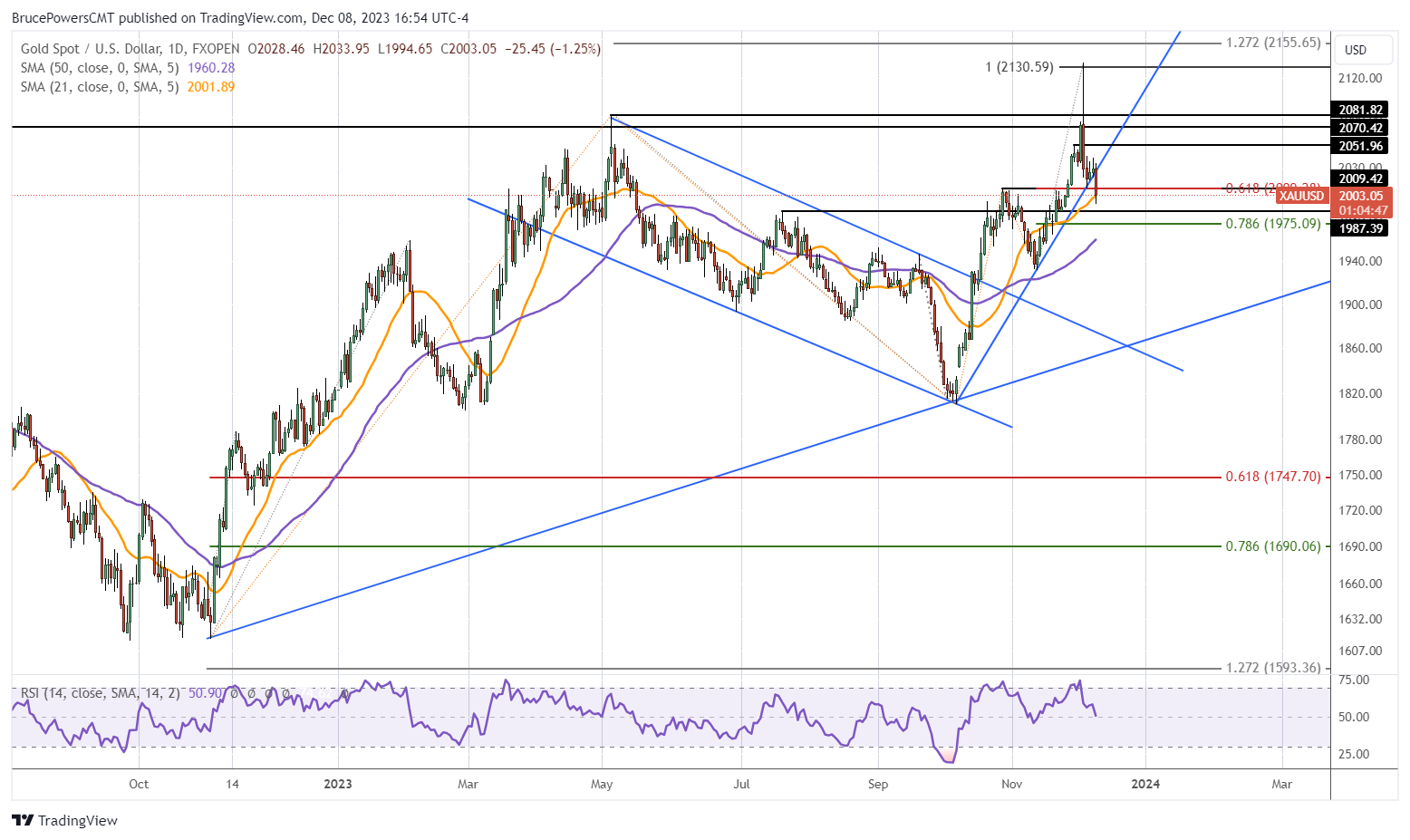This screenshot has width=1410, height=840.
Task: Click the SMA 50 value 1960.28
Action: 211,68
